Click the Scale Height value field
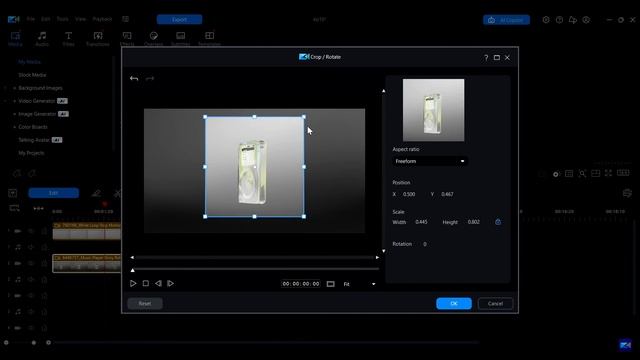Screen dimensions: 640x360 [x=474, y=222]
